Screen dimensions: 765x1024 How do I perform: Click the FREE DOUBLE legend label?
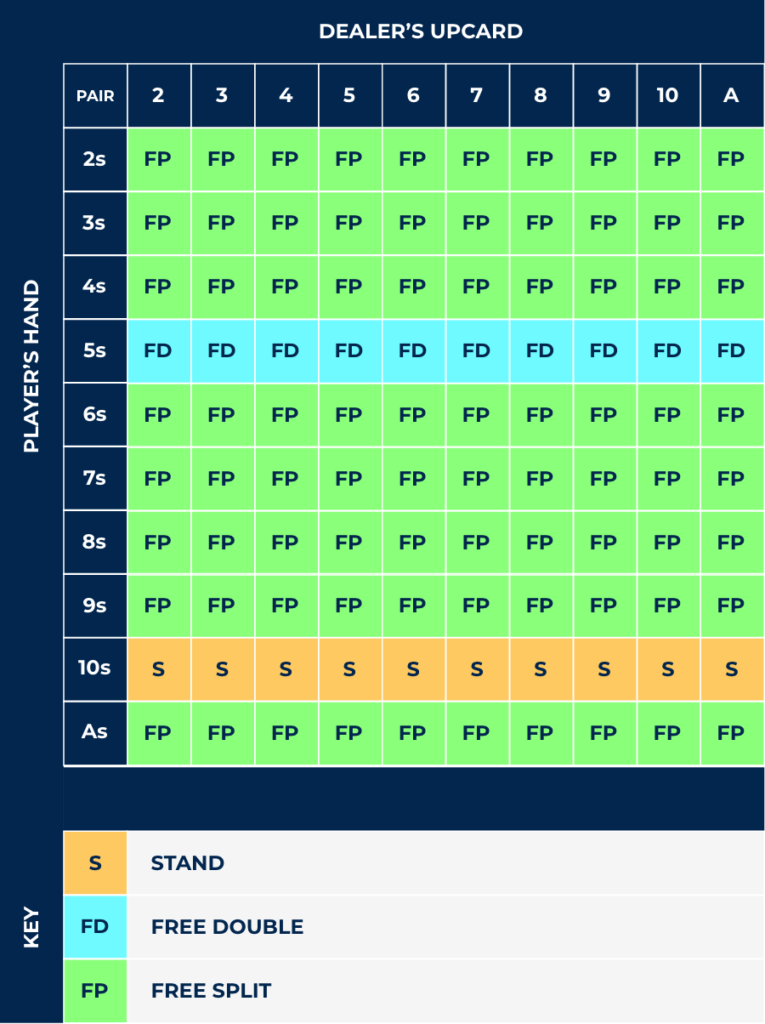click(227, 927)
